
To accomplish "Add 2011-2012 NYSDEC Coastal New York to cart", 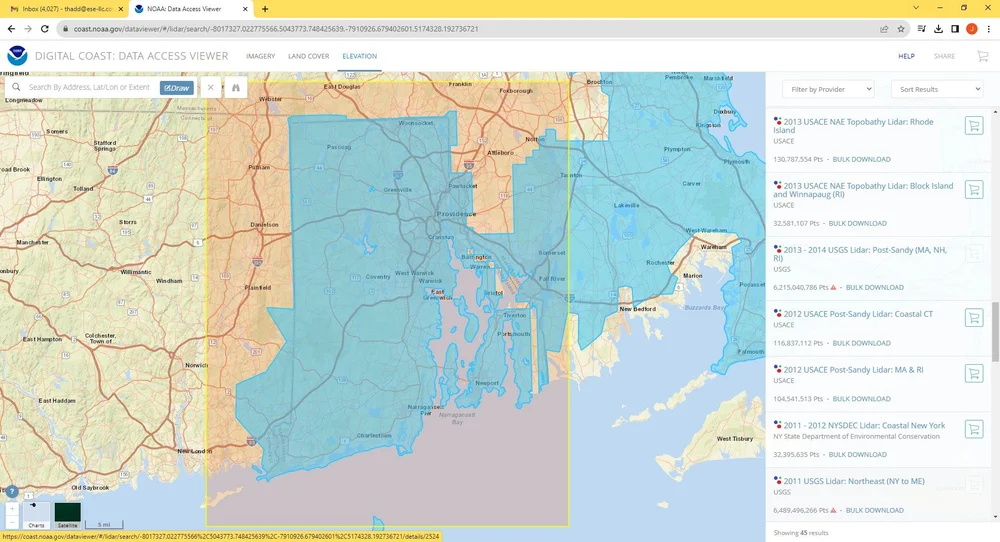I will (x=974, y=429).
